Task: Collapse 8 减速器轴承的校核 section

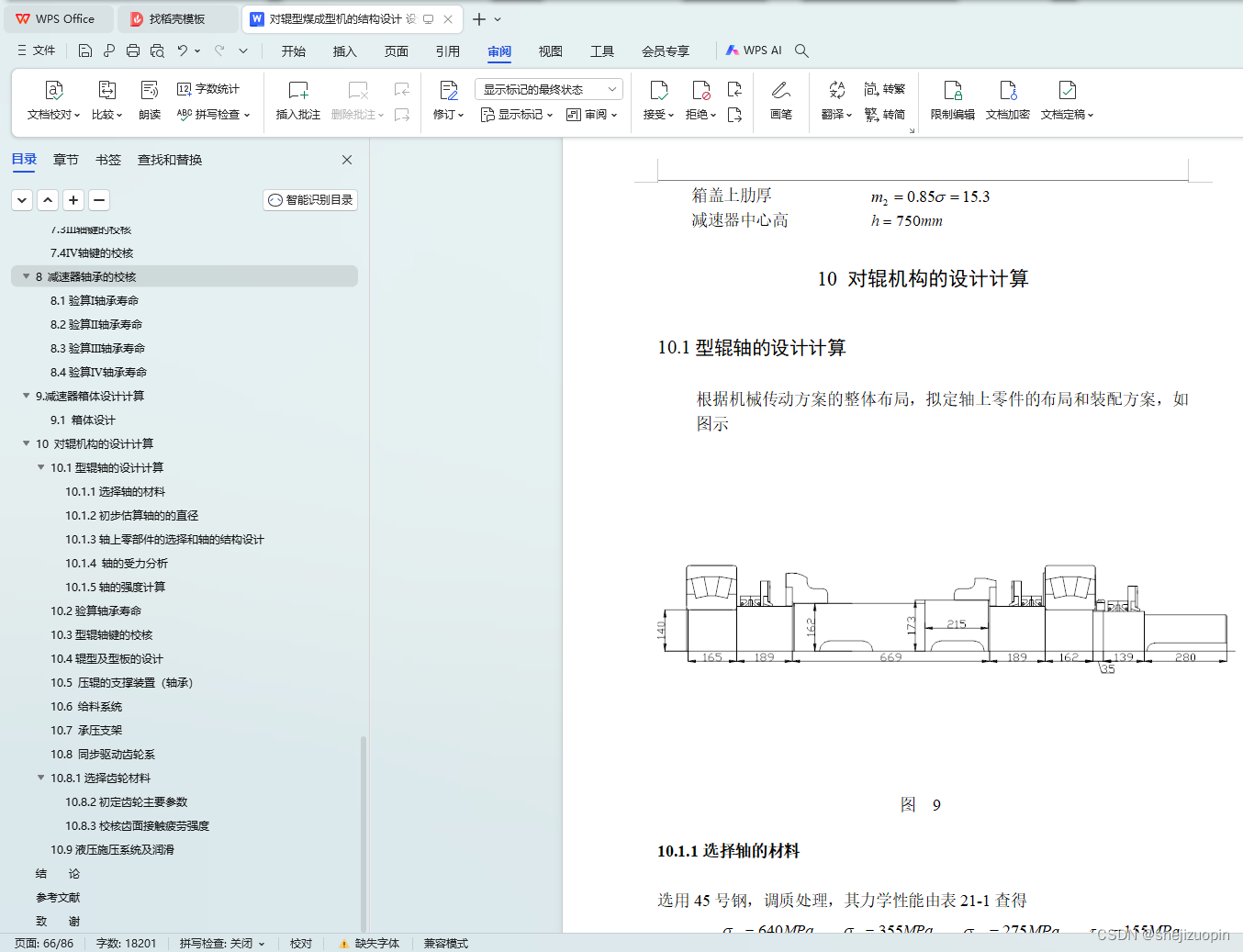Action: coord(26,276)
